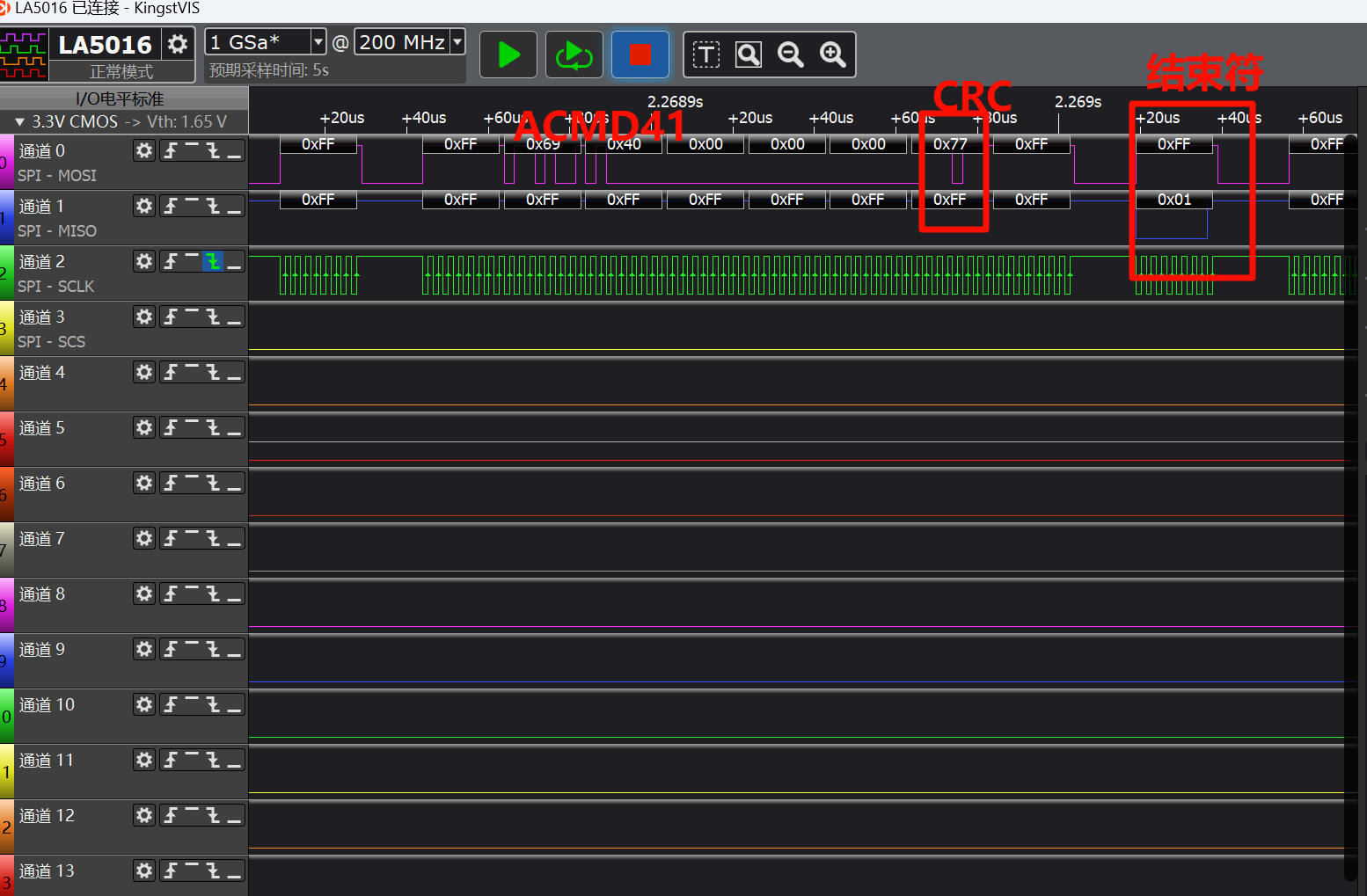Stop the capture with the red square
The width and height of the screenshot is (1367, 896).
click(640, 55)
